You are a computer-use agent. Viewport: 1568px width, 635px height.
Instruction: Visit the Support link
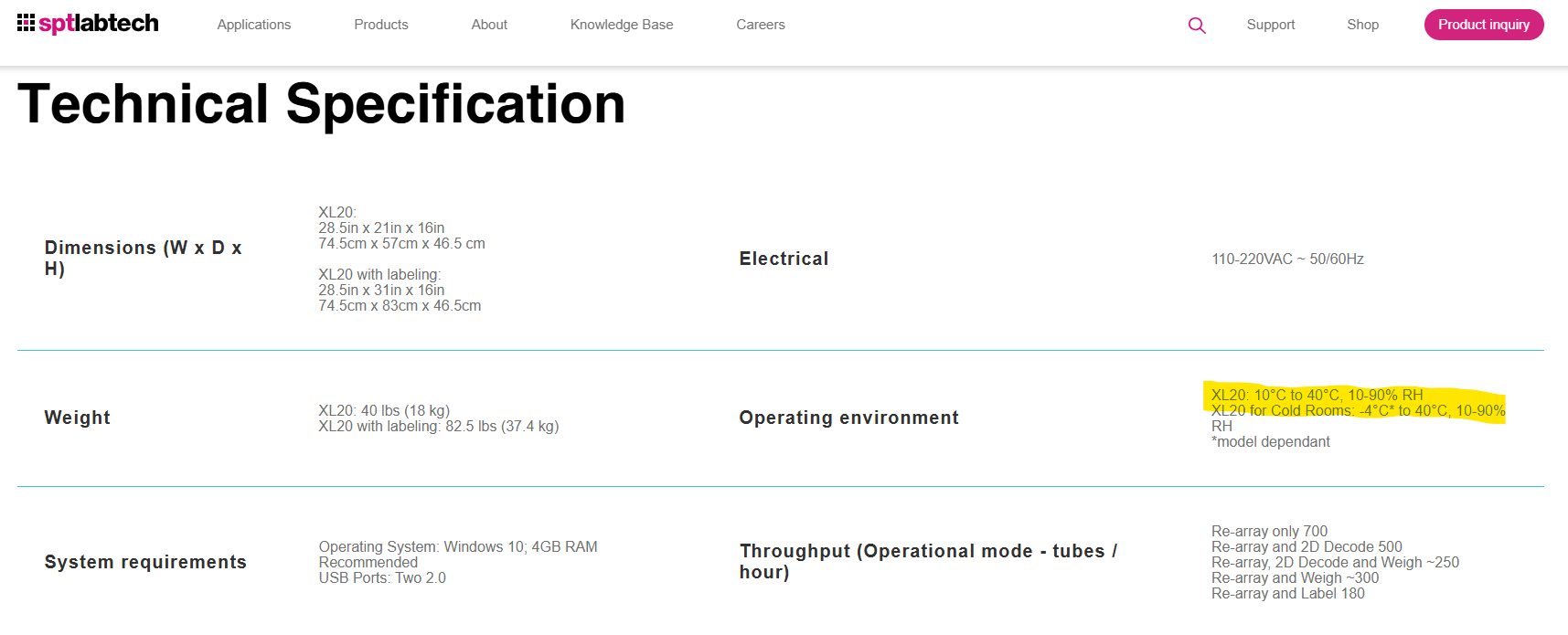(x=1271, y=25)
